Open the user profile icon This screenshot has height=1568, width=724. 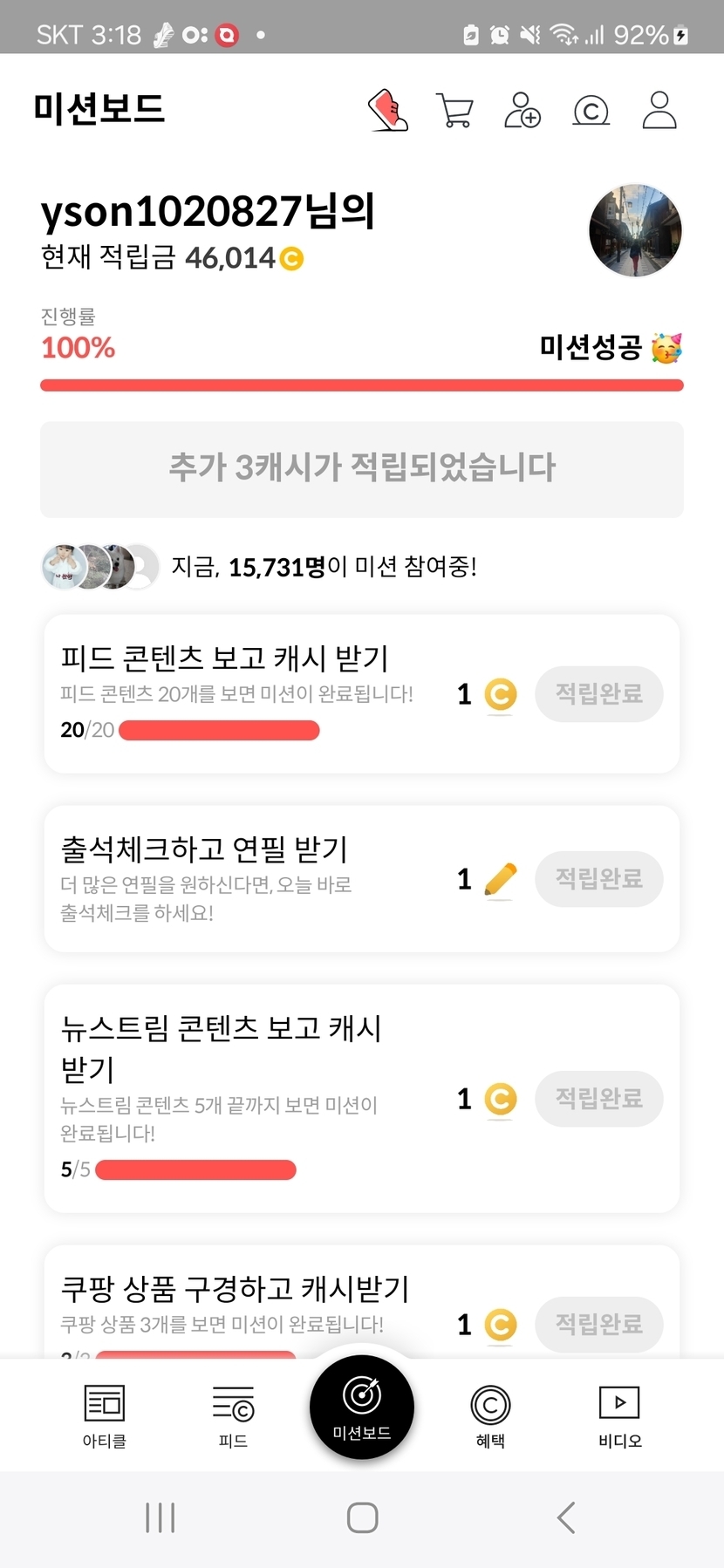(659, 111)
